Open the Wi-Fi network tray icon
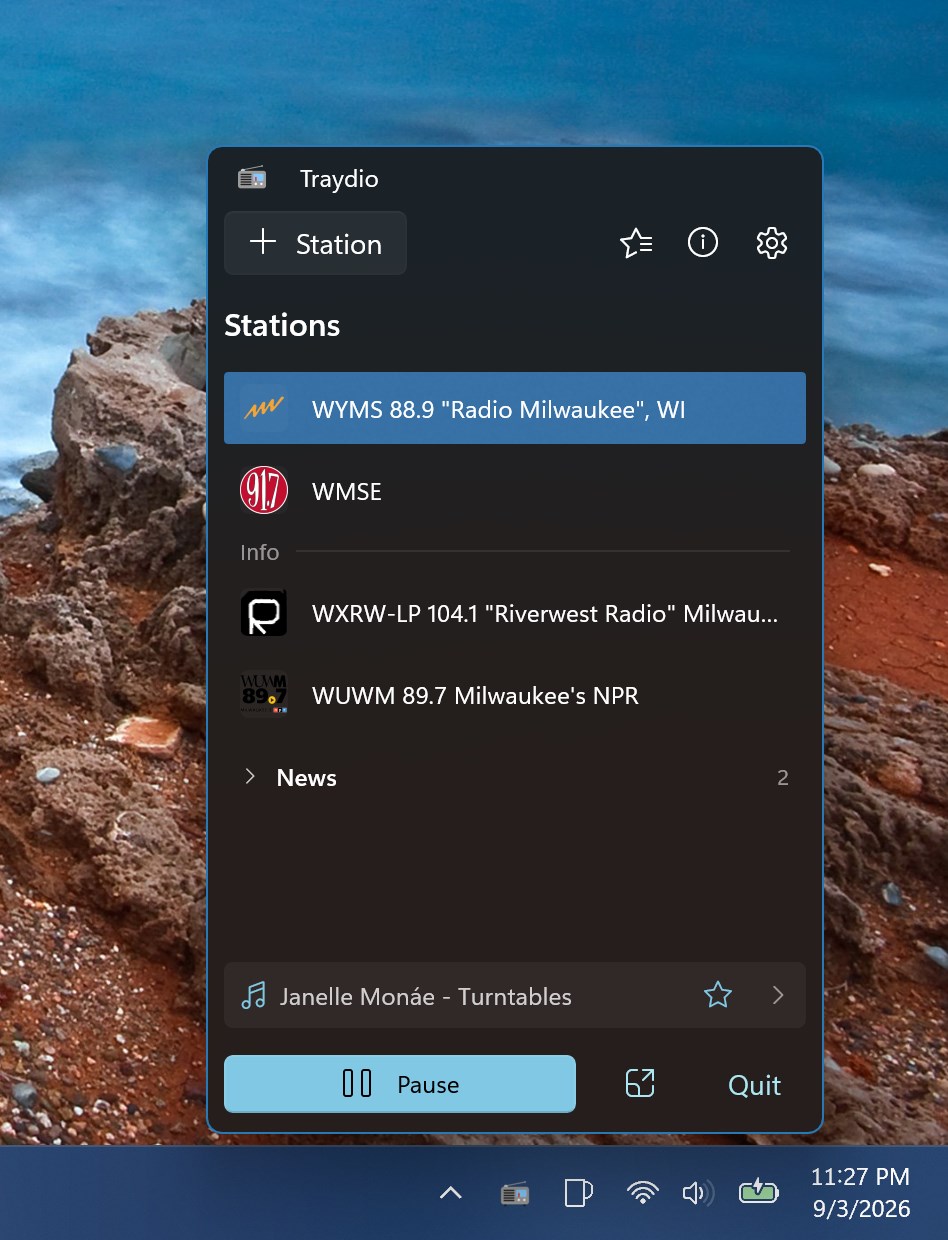The image size is (948, 1240). (642, 1192)
